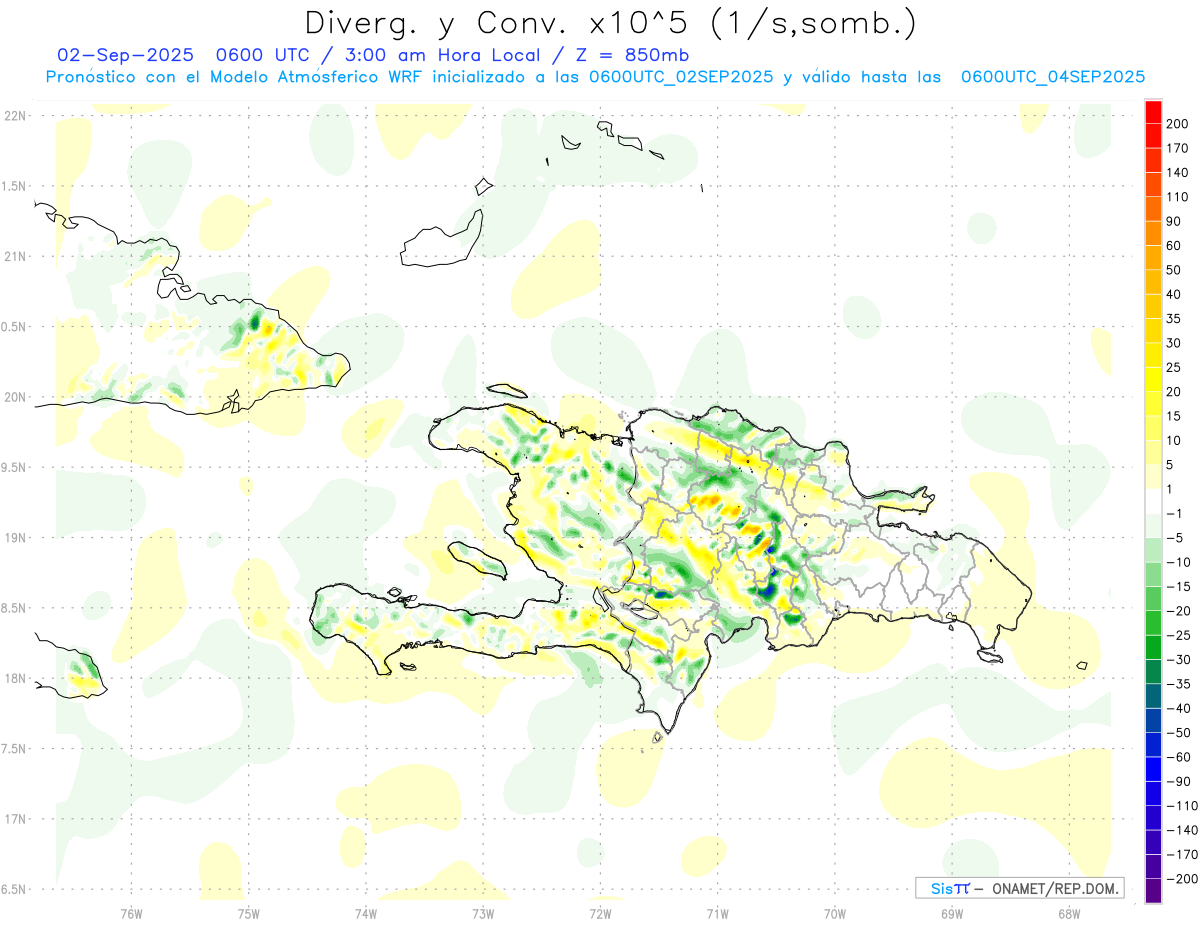Click the positive '15' color scale value
This screenshot has width=1200, height=927.
[1174, 416]
